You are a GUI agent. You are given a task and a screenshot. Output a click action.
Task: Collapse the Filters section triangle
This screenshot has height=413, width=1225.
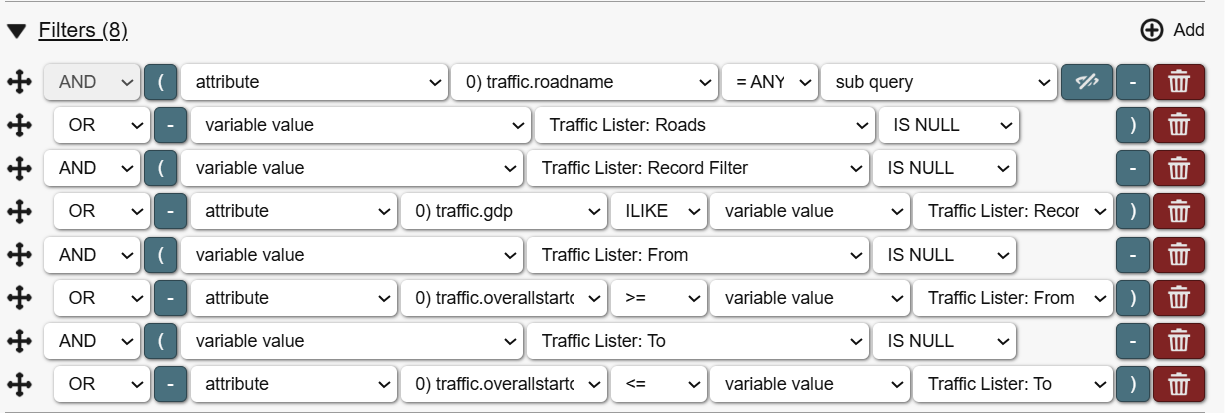coord(16,31)
